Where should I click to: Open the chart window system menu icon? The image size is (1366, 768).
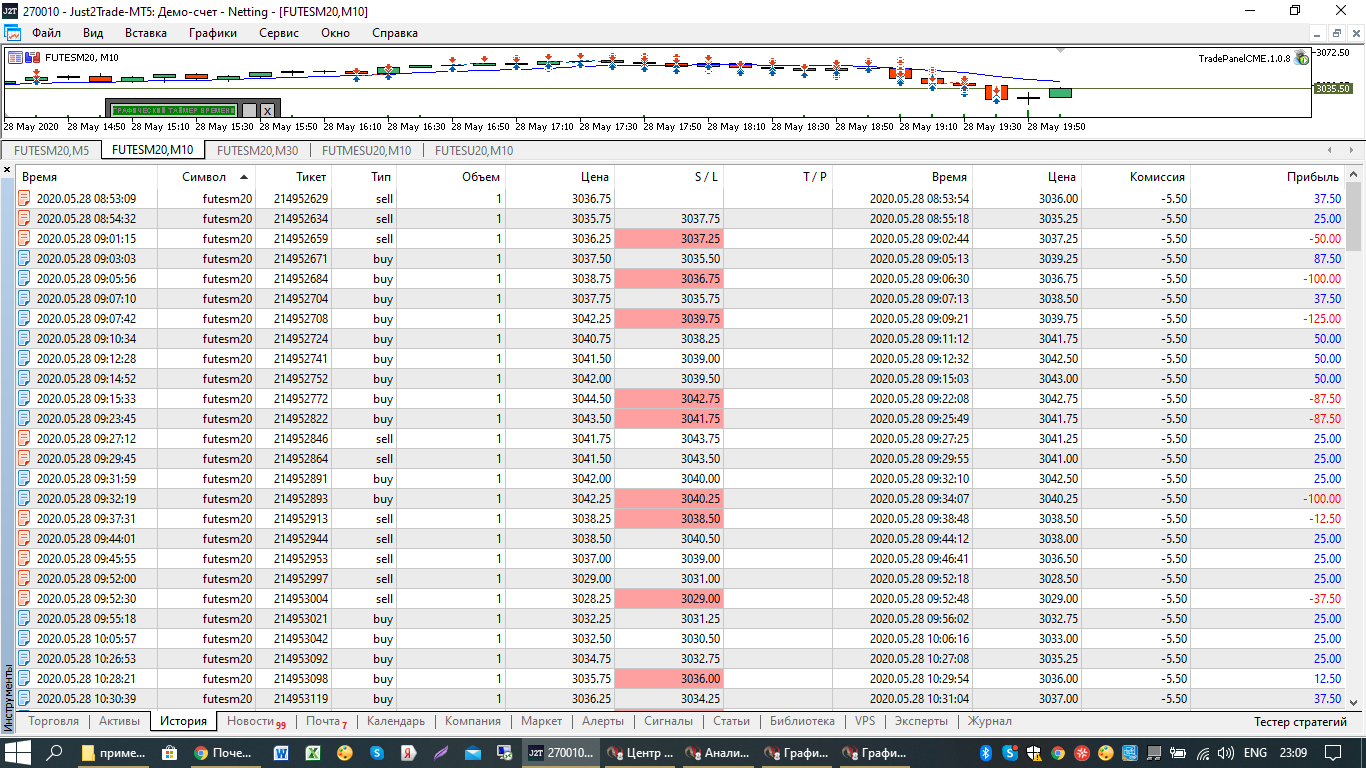tap(13, 32)
